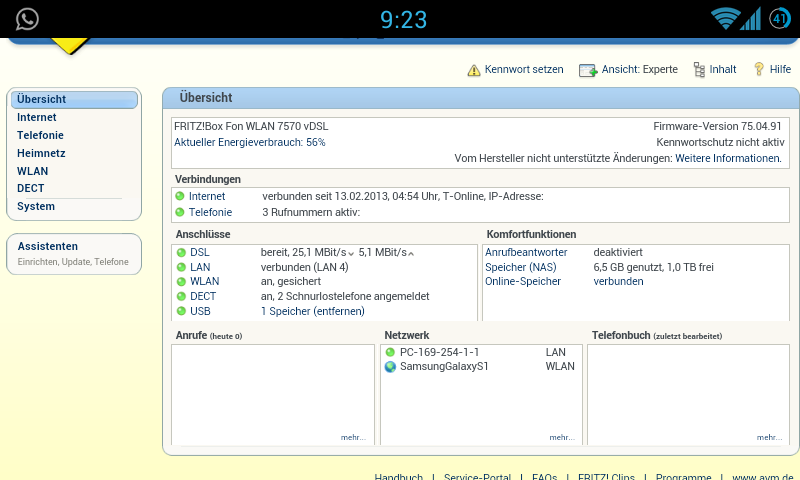Image resolution: width=800 pixels, height=480 pixels.
Task: Open the WLAN sidebar menu
Action: pyautogui.click(x=32, y=171)
